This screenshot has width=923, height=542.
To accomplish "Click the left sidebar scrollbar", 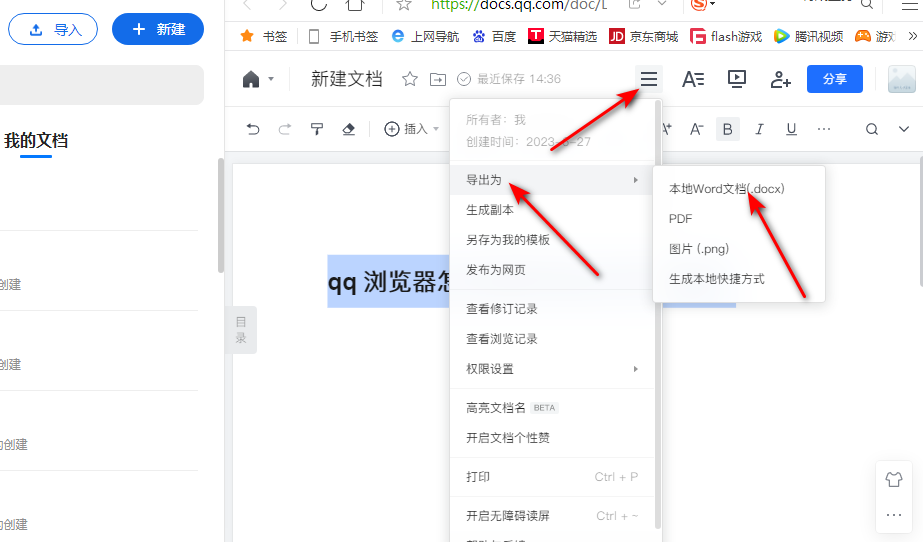I will [x=221, y=215].
